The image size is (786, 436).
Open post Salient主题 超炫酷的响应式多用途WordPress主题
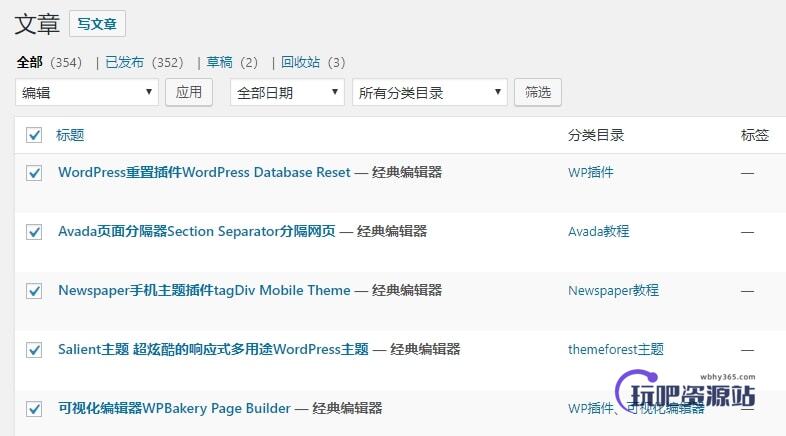point(213,349)
